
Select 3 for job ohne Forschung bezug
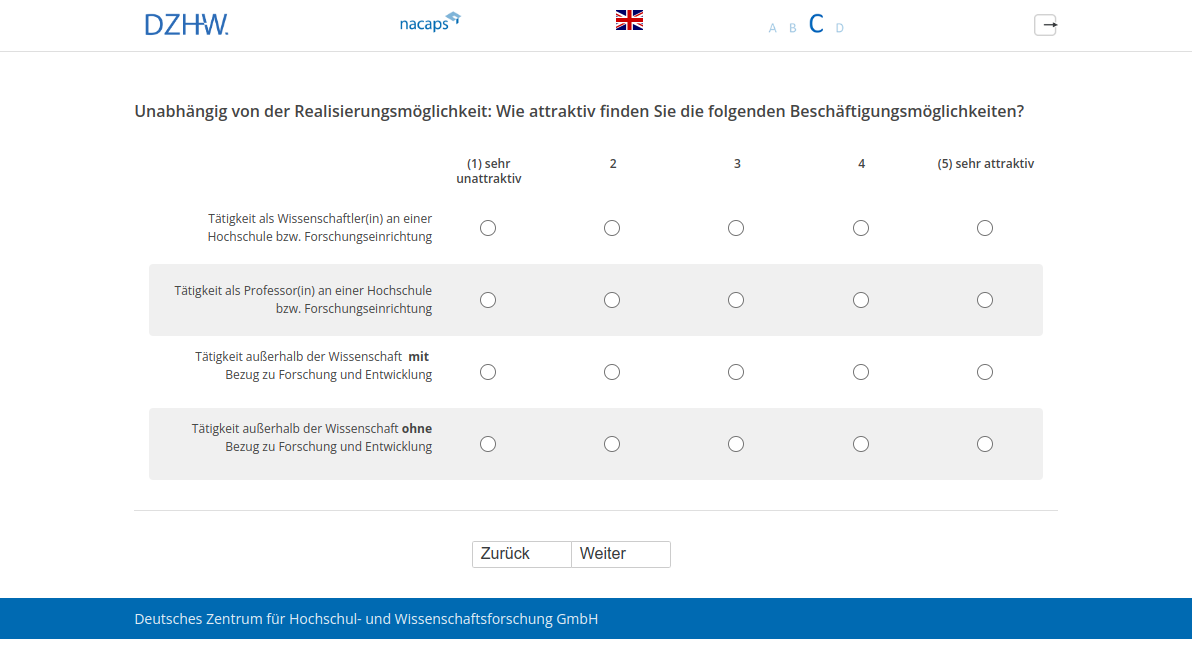pyautogui.click(x=736, y=444)
